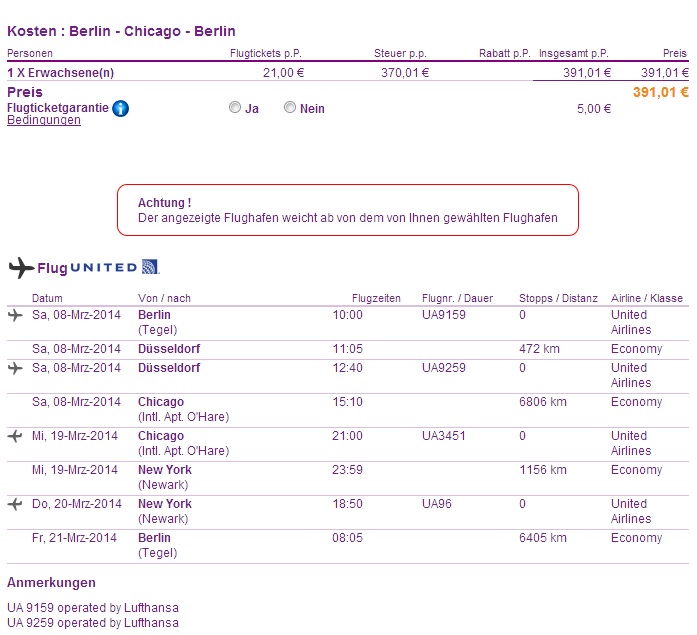Viewport: 697px width, 635px height.
Task: Click flight number UA96
Action: 437,504
